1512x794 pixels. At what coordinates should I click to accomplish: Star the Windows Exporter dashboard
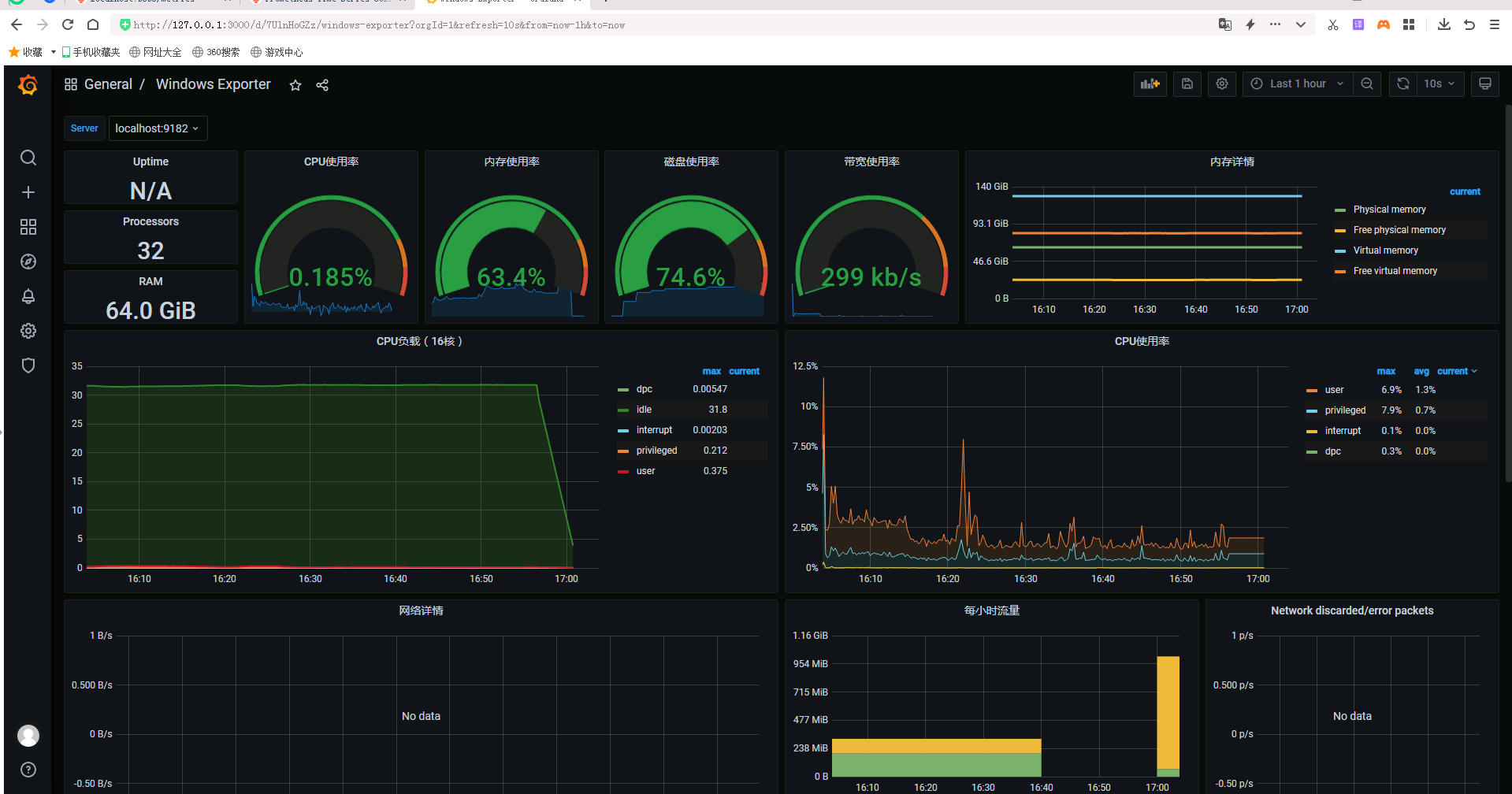[295, 85]
